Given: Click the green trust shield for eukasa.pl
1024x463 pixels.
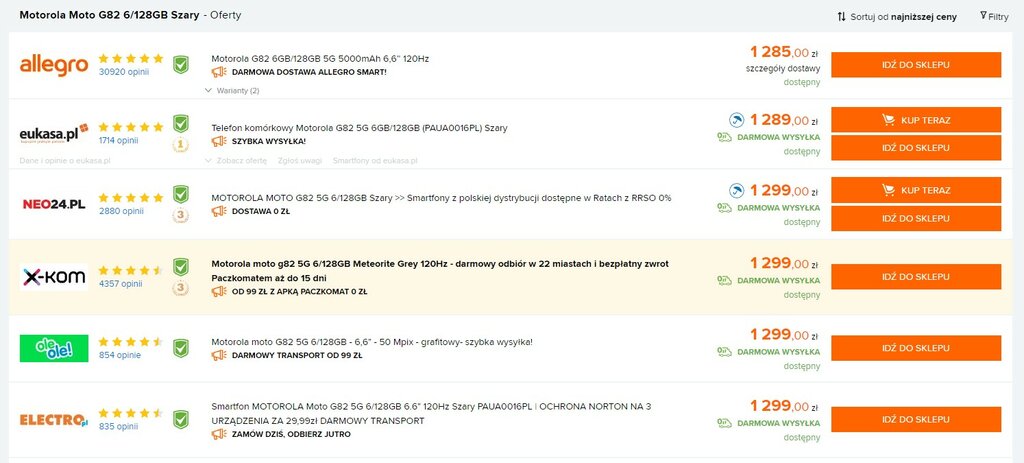Looking at the screenshot, I should click(181, 123).
